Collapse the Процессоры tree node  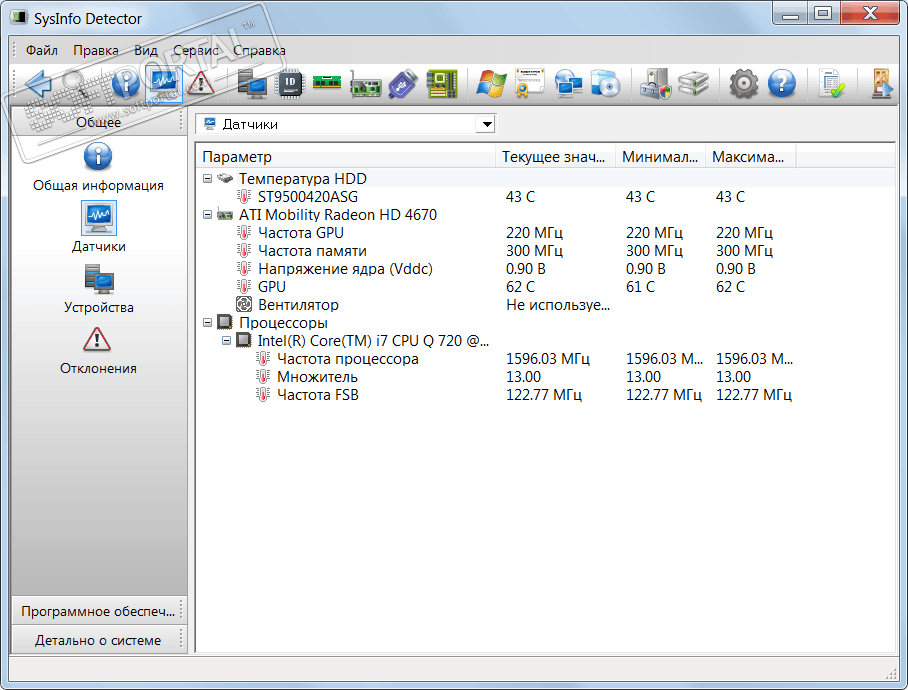click(207, 322)
